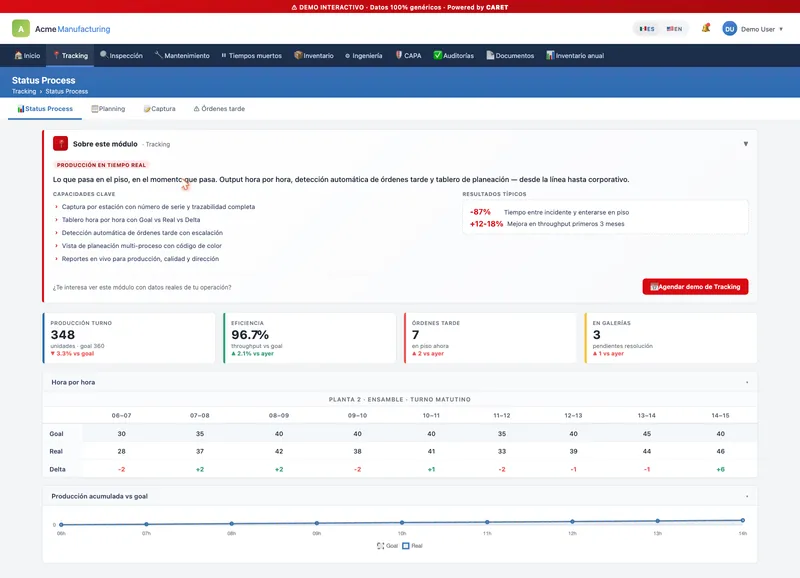Open the Tiempos muertos menu item
The height and width of the screenshot is (578, 800).
point(252,56)
